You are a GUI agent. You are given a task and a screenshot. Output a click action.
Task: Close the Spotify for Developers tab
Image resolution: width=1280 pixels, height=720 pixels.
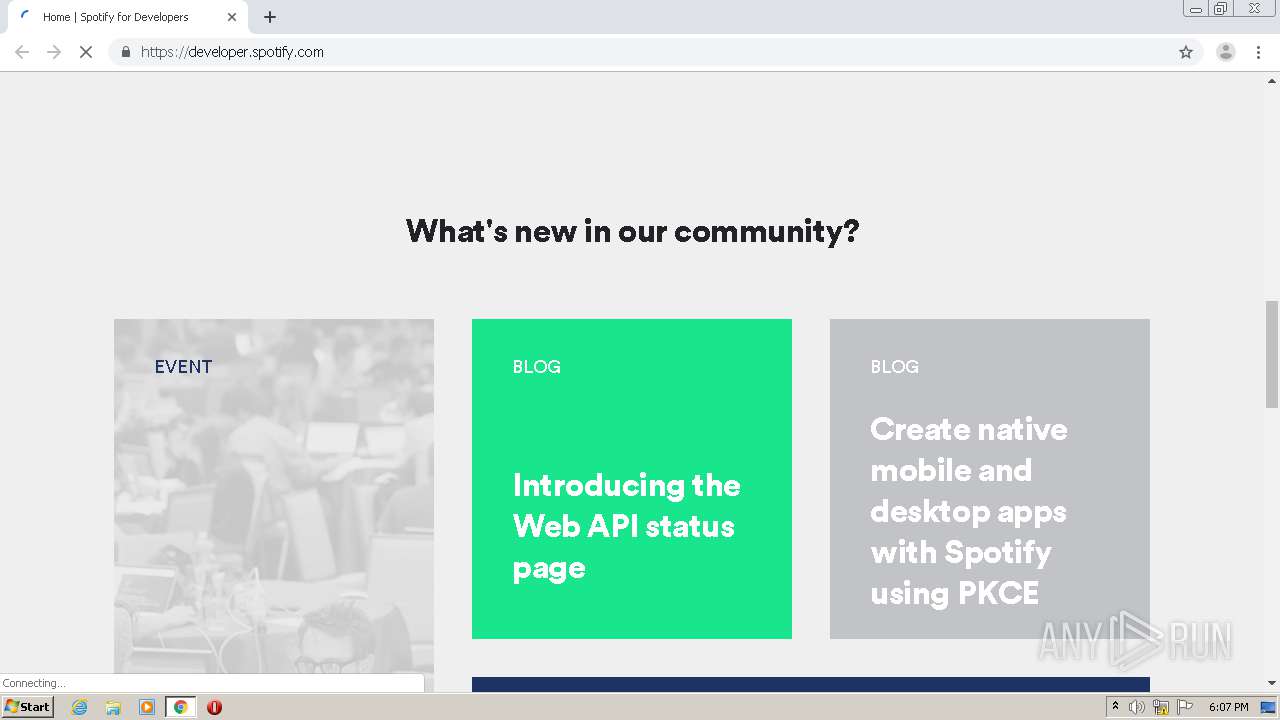click(232, 17)
